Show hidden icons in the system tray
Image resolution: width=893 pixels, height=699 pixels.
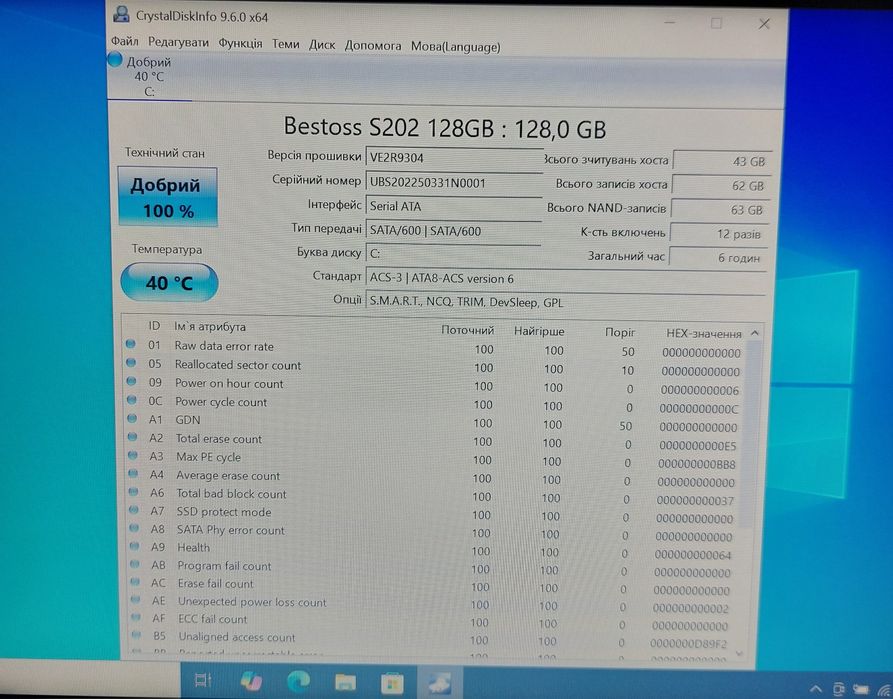(816, 689)
